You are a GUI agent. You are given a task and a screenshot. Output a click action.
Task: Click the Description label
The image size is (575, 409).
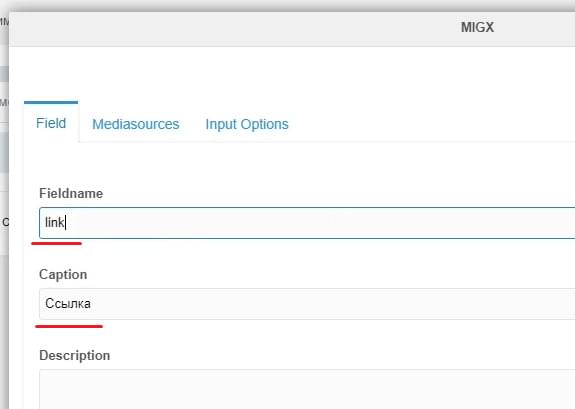tap(74, 355)
